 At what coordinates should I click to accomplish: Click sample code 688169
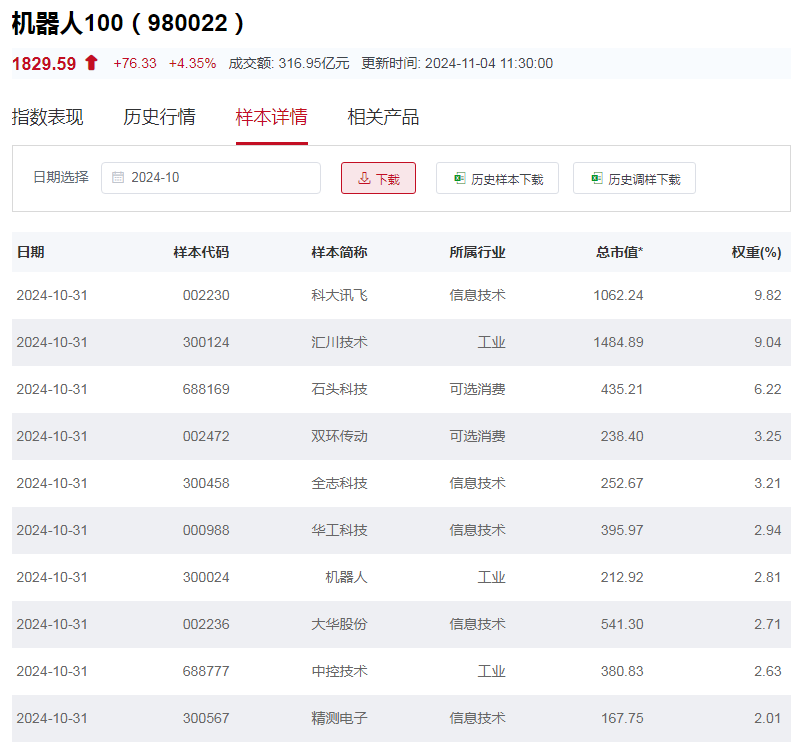206,389
